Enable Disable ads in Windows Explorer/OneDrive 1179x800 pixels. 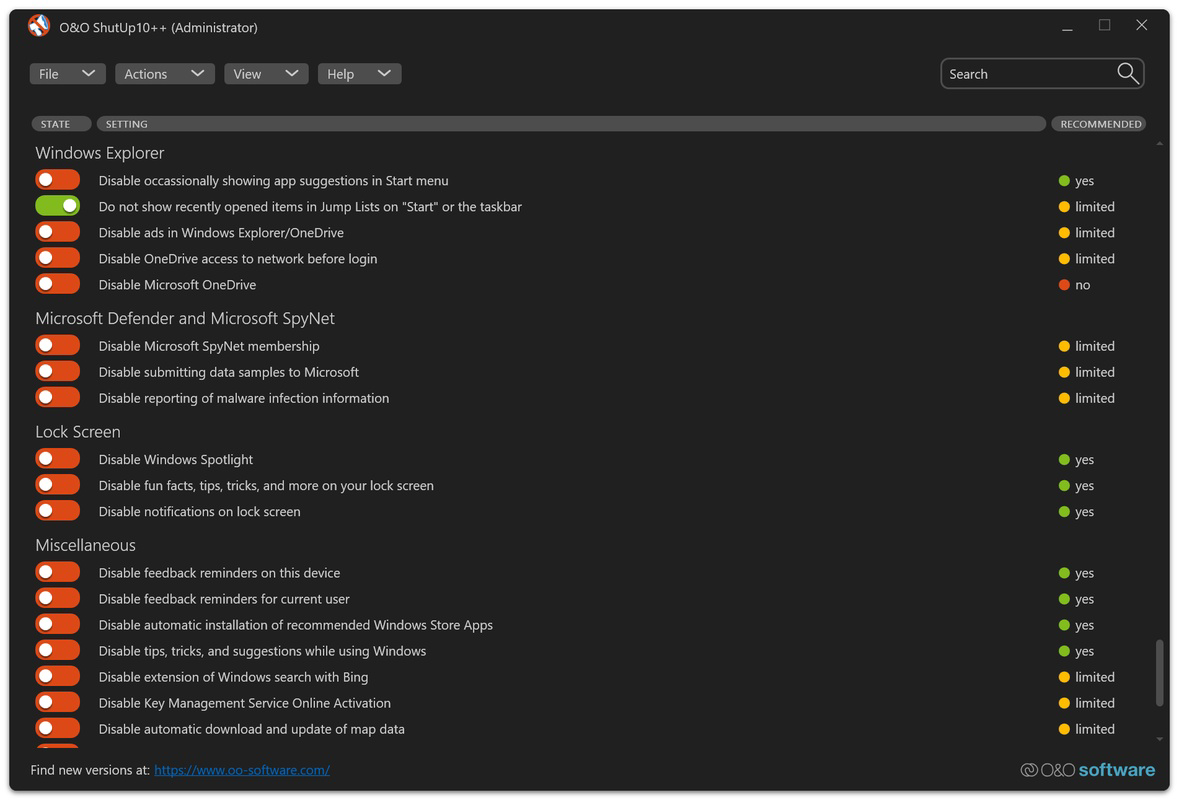tap(57, 232)
